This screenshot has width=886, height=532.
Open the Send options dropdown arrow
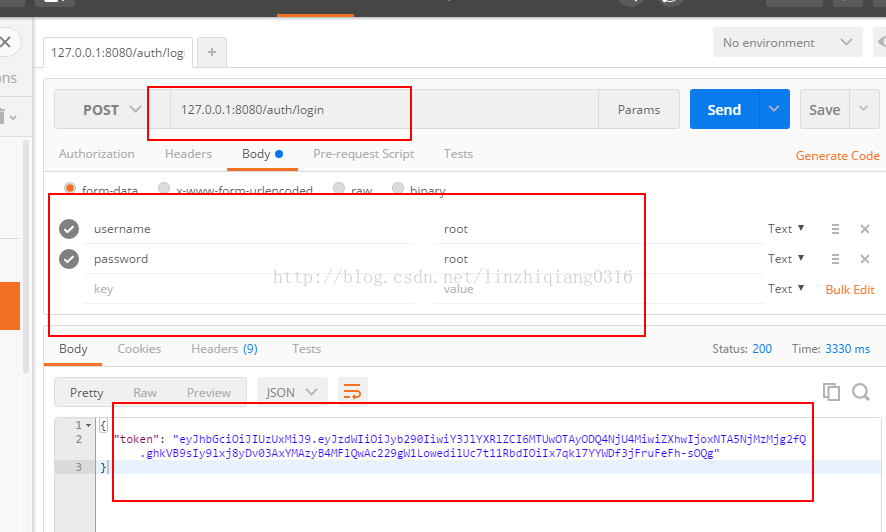(774, 109)
